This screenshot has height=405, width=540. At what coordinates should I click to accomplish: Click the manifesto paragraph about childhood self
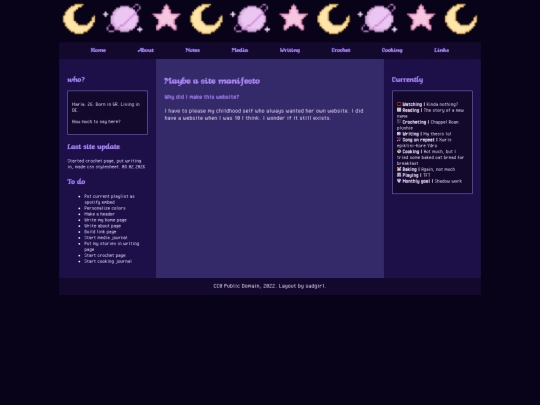tap(264, 114)
